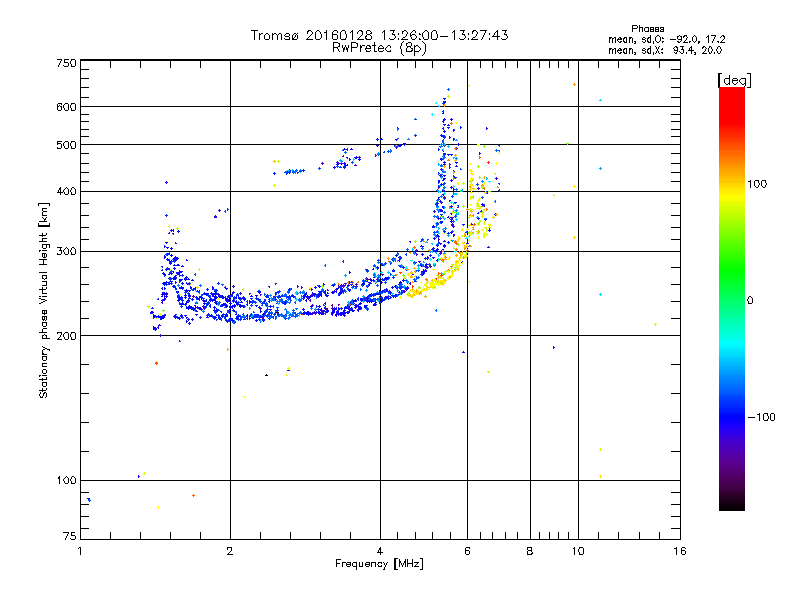This screenshot has width=800, height=600.
Task: Click the x-axis tick label "8"
Action: [530, 551]
